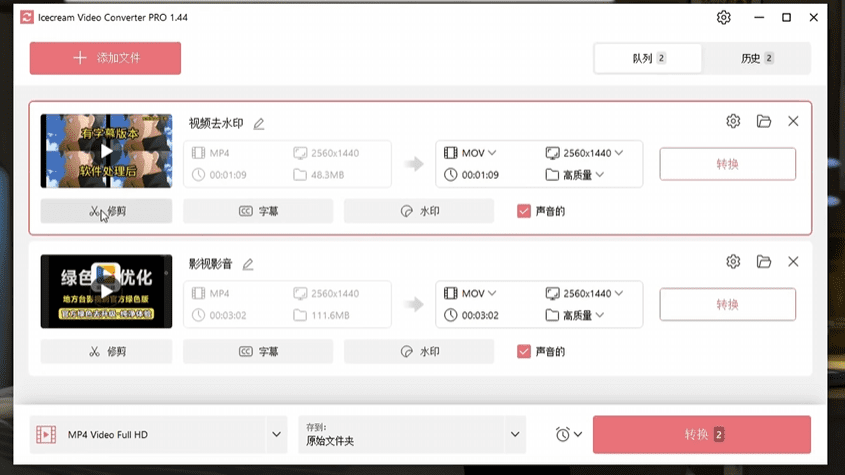The width and height of the screenshot is (845, 475).
Task: Toggle 声音的 checkbox for 视频去水印
Action: pyautogui.click(x=524, y=211)
